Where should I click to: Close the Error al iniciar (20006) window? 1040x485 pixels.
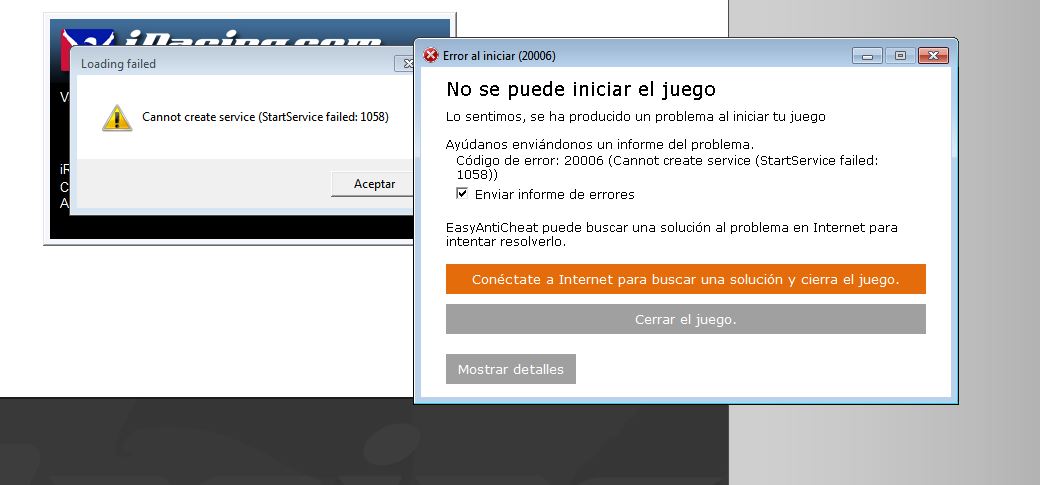(x=933, y=56)
